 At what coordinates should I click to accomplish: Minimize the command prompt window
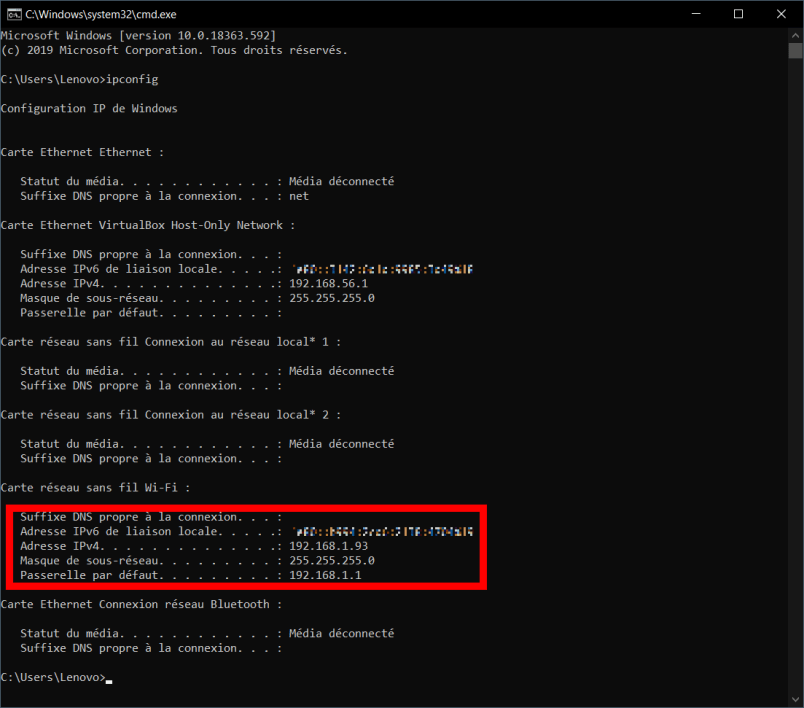(x=692, y=14)
